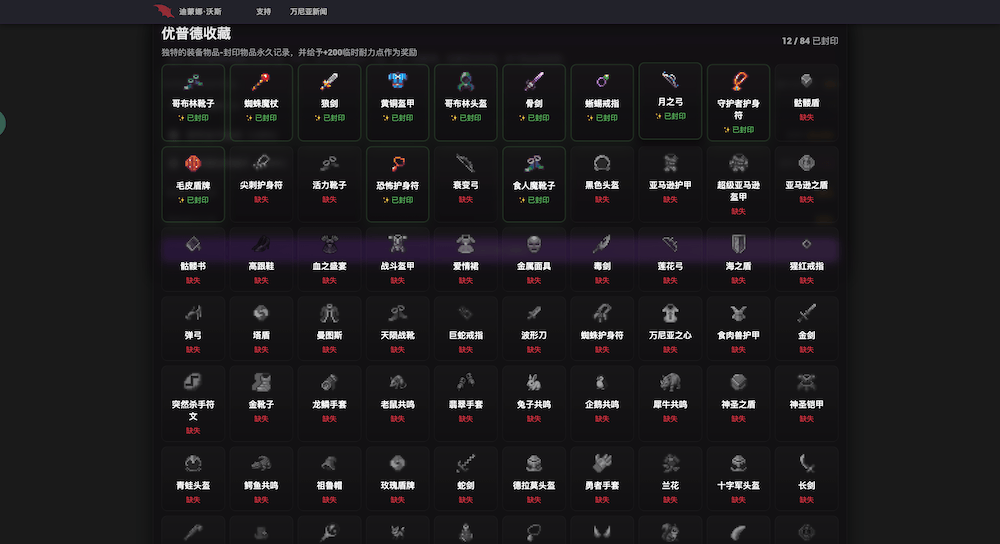The width and height of the screenshot is (1000, 544).
Task: Click the 犀牛共鸣 rhino icon
Action: 670,381
